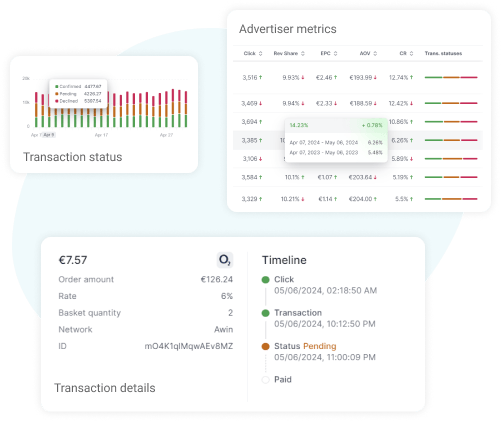Screen dimensions: 501x422
Task: Click the Awin network value
Action: [223, 329]
